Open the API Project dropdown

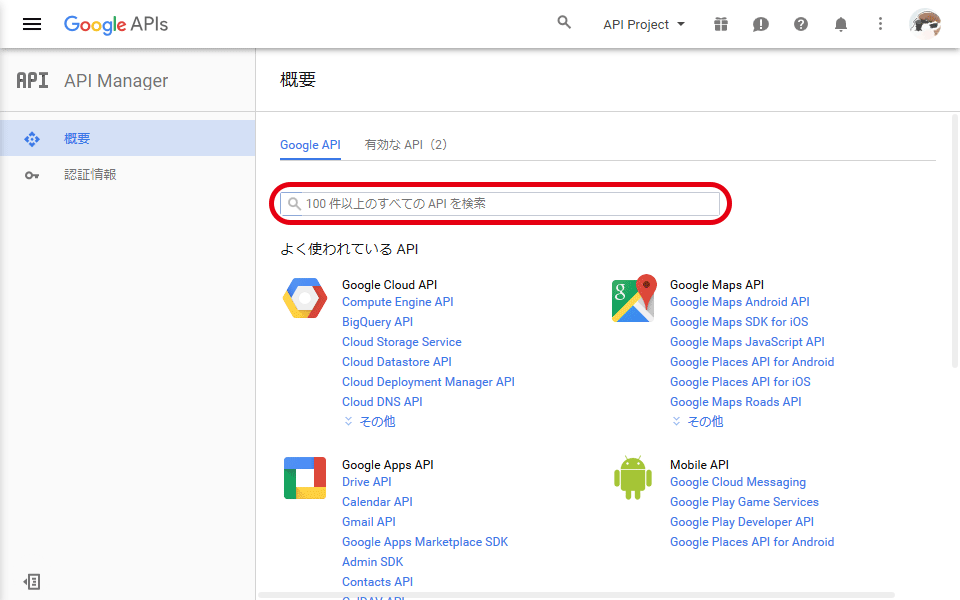(643, 24)
